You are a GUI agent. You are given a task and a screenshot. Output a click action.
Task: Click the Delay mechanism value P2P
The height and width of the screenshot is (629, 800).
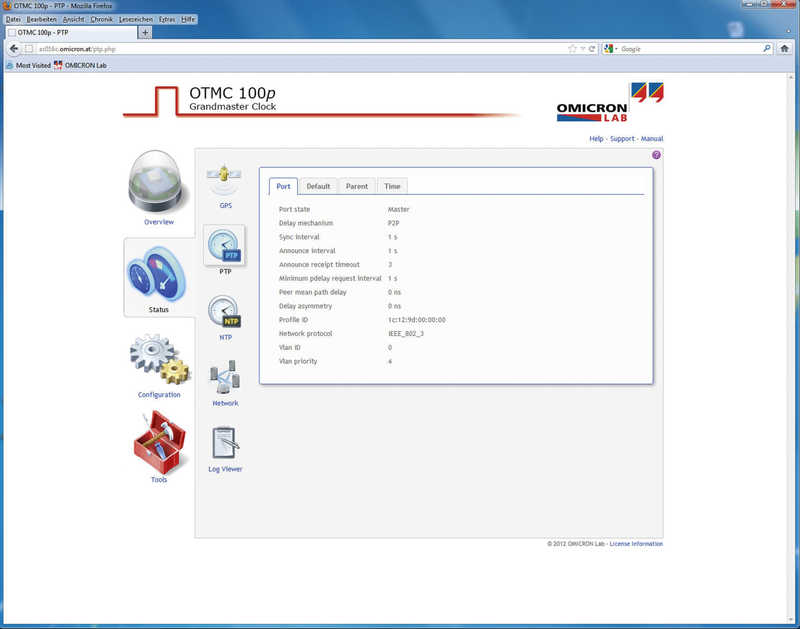click(x=393, y=223)
